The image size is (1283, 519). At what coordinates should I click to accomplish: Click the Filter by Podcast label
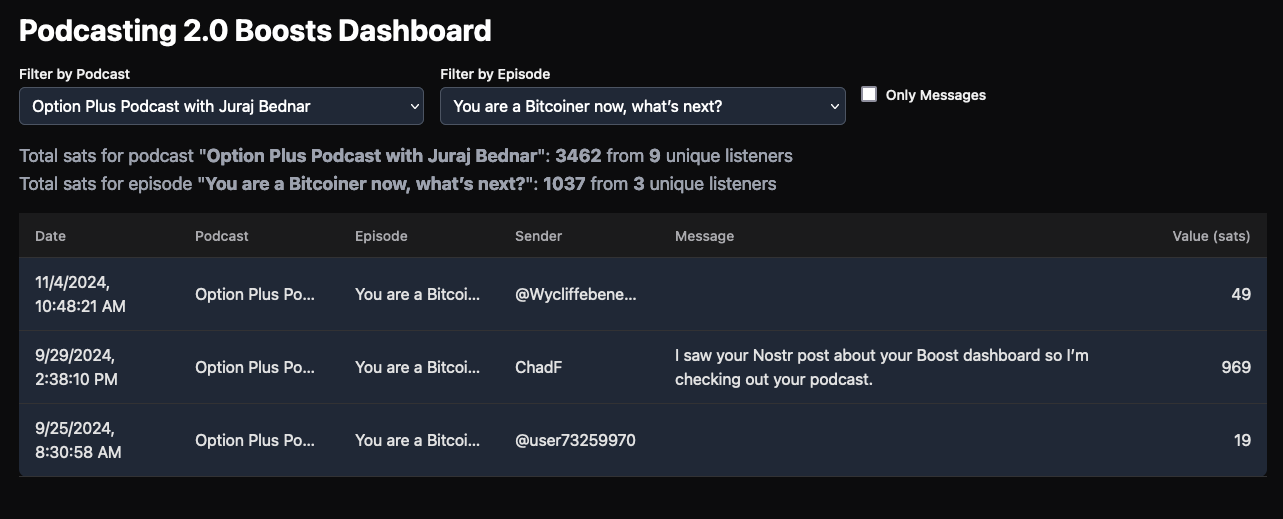75,74
